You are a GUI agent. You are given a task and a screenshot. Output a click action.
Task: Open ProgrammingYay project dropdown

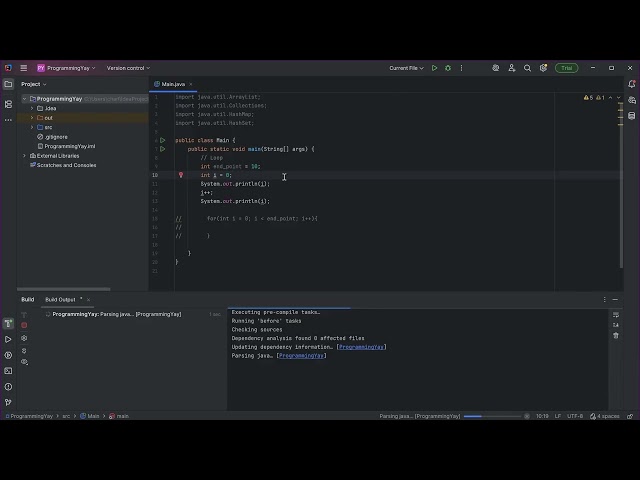click(x=66, y=68)
